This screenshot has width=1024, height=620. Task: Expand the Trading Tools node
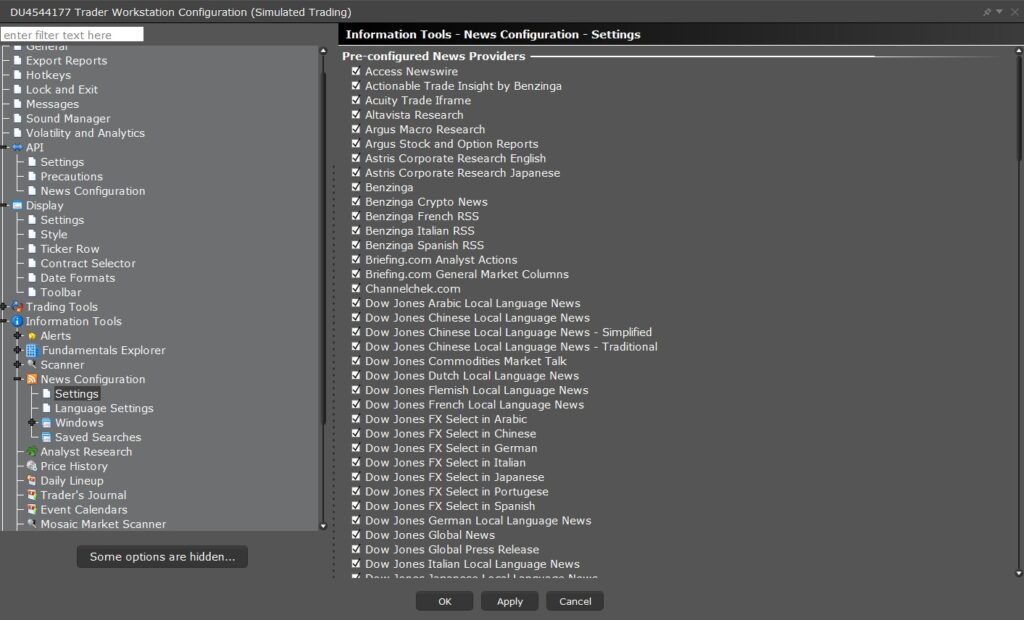coord(4,306)
